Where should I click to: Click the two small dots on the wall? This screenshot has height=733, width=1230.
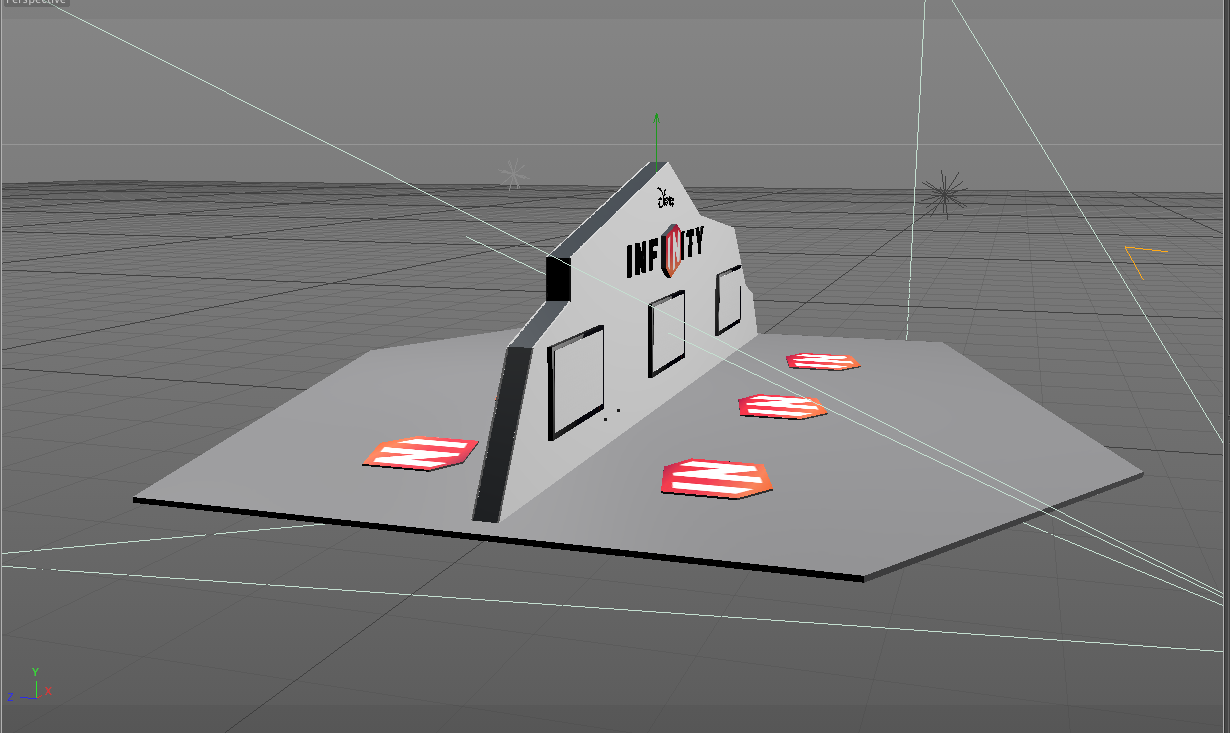[611, 414]
